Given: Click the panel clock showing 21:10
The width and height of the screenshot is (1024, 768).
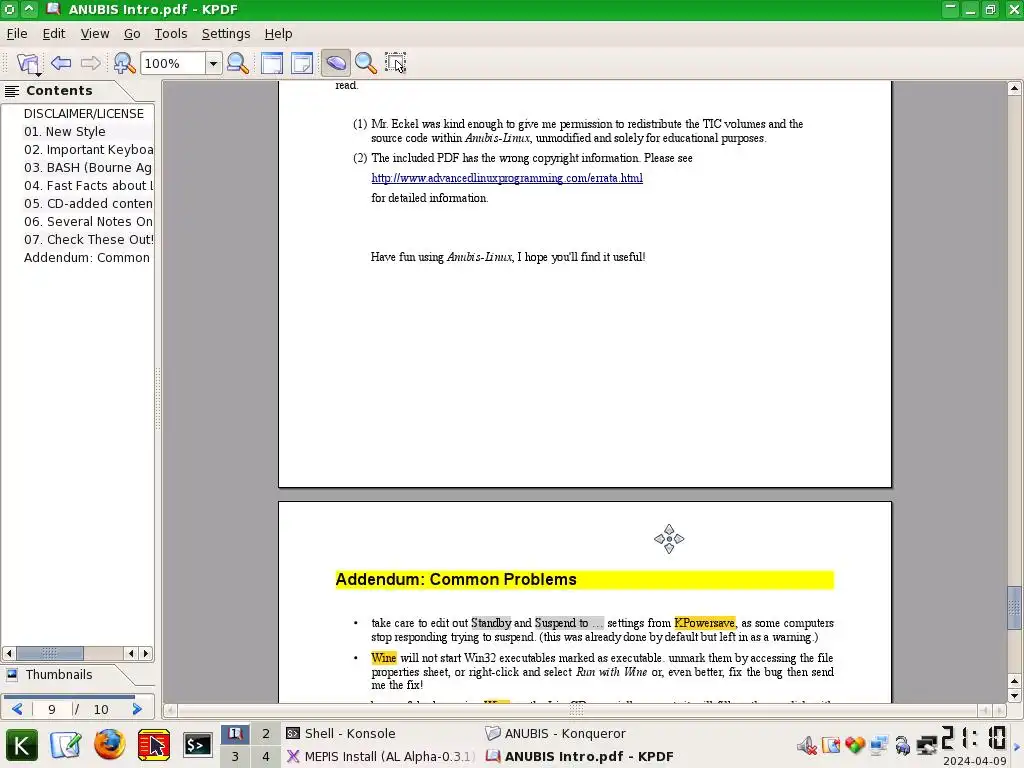Looking at the screenshot, I should 974,739.
